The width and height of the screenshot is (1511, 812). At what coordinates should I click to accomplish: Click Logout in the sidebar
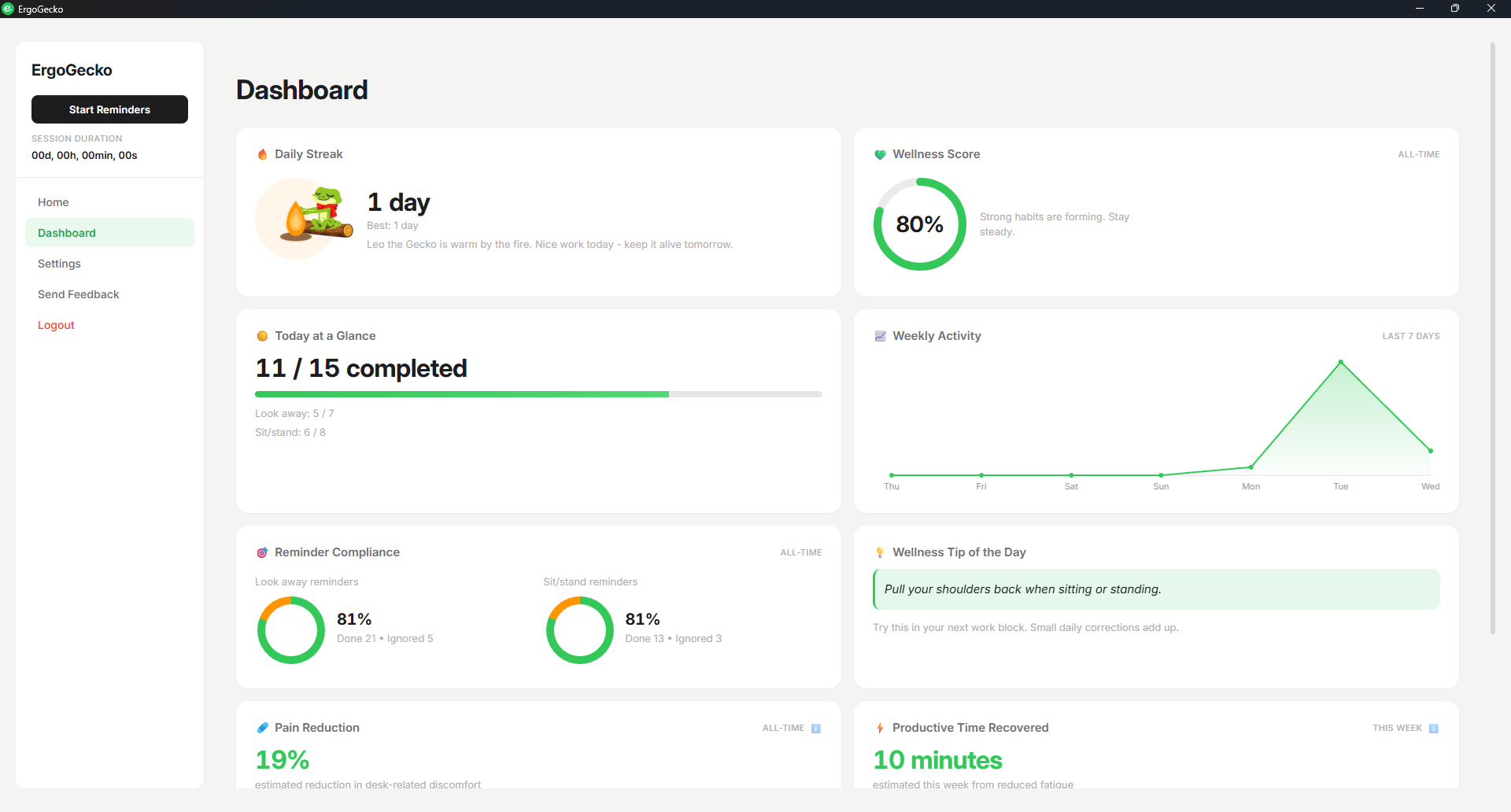pos(56,324)
